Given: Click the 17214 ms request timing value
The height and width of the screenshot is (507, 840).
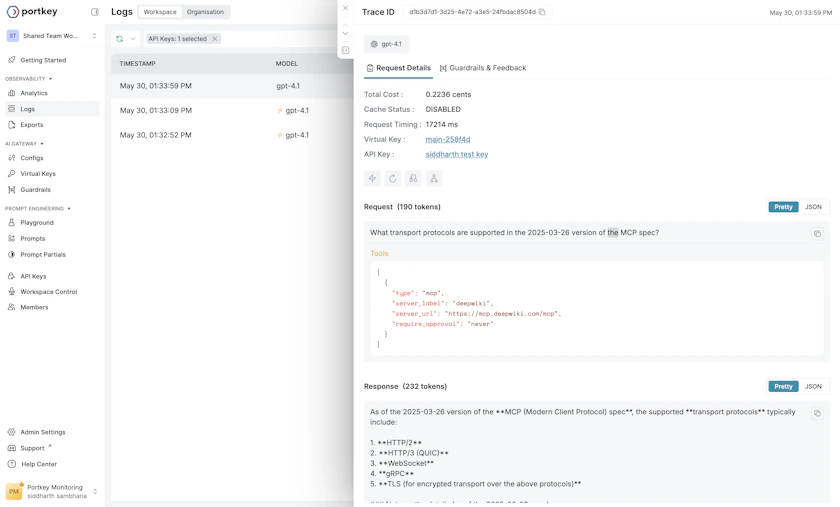Looking at the screenshot, I should tap(442, 124).
